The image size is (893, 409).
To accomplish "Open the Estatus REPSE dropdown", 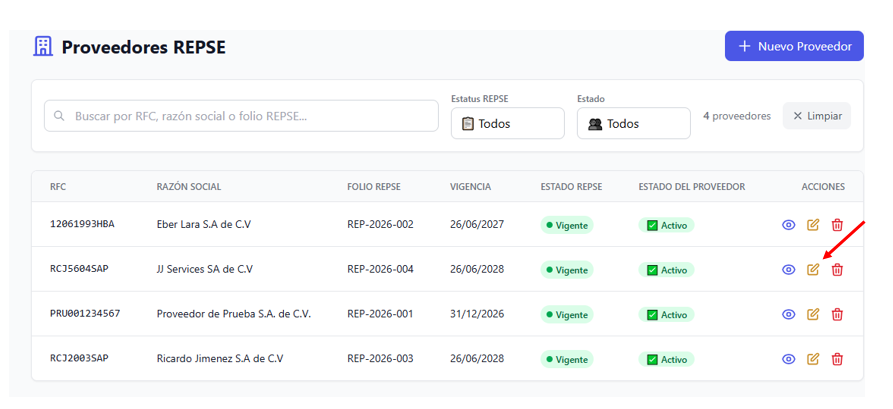I will (x=507, y=123).
